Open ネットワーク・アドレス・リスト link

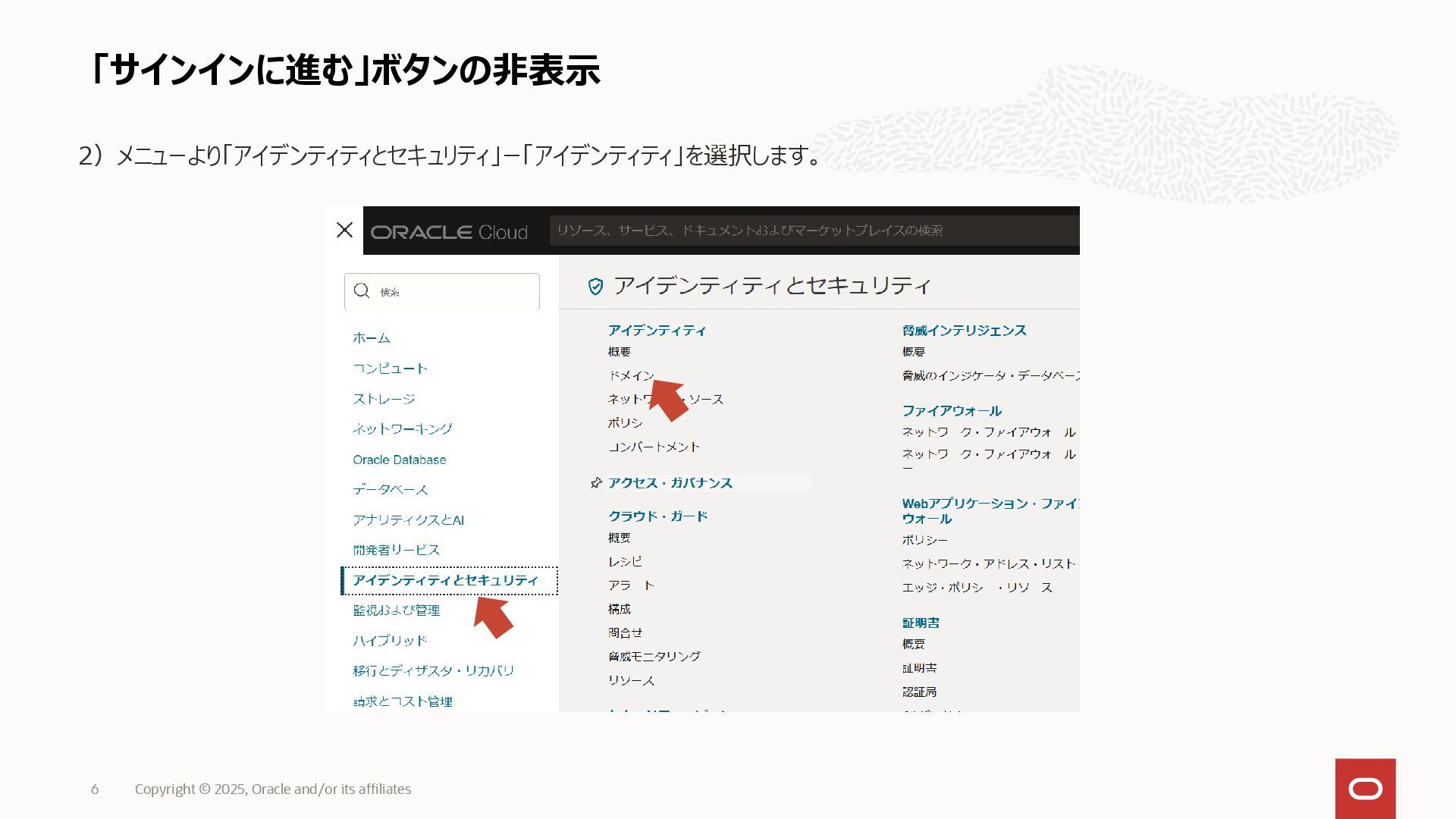click(989, 564)
